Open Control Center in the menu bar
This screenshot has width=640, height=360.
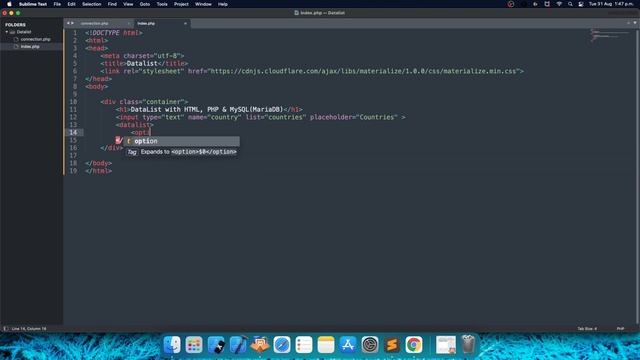[581, 4]
